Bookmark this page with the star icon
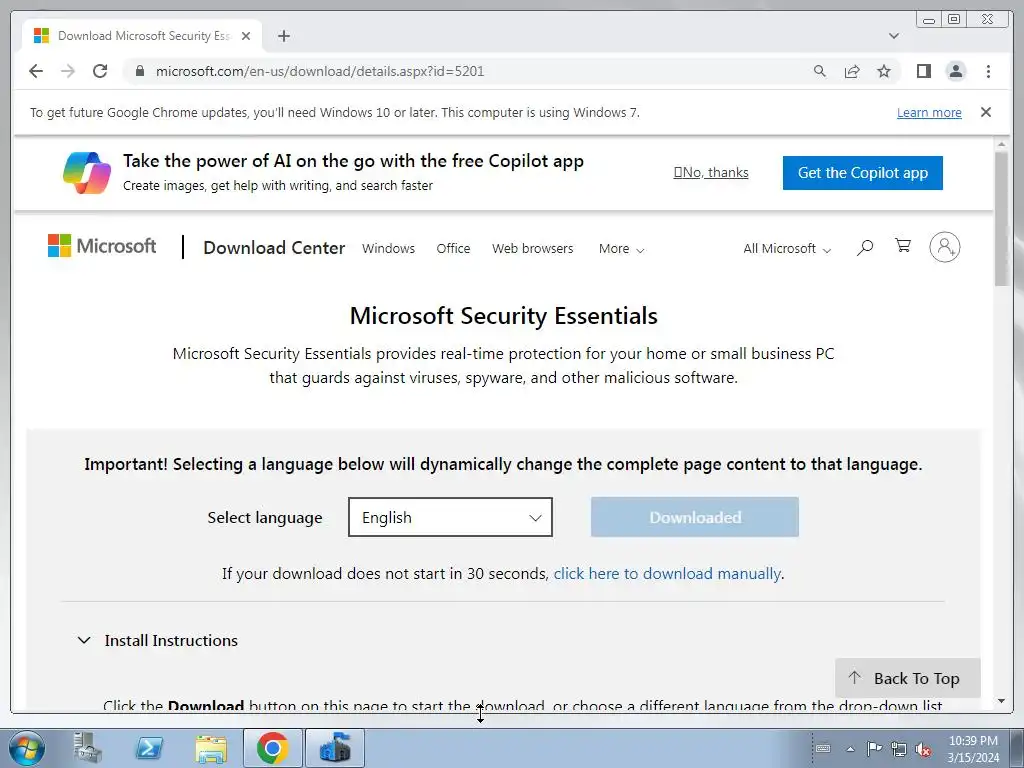The height and width of the screenshot is (768, 1024). click(884, 71)
